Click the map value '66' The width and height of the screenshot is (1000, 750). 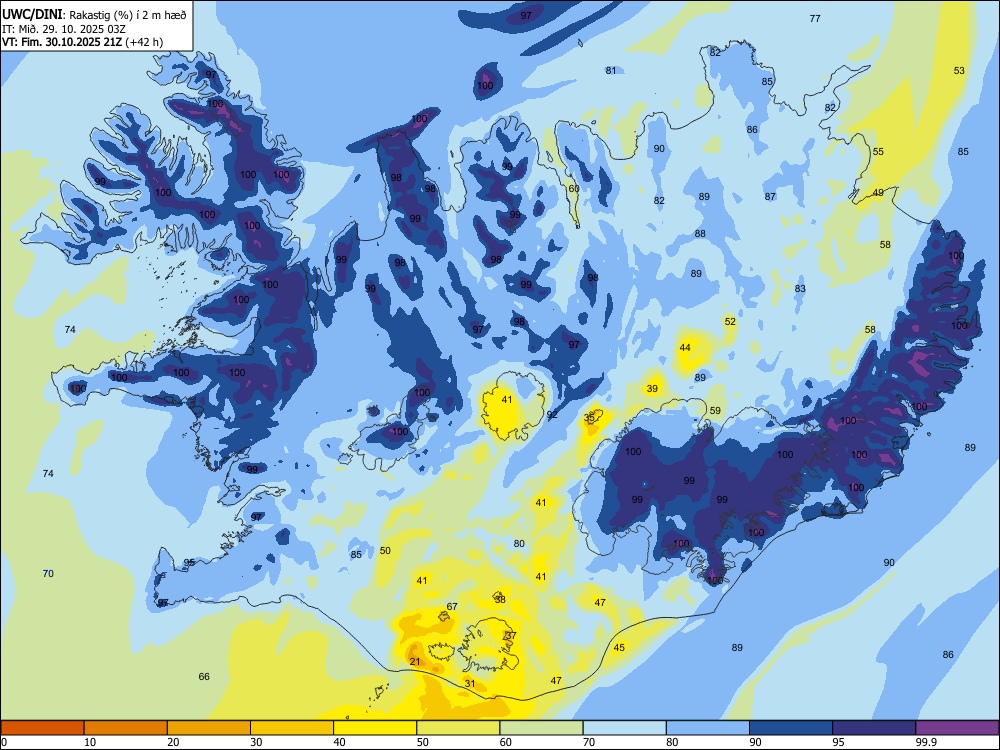pyautogui.click(x=204, y=676)
